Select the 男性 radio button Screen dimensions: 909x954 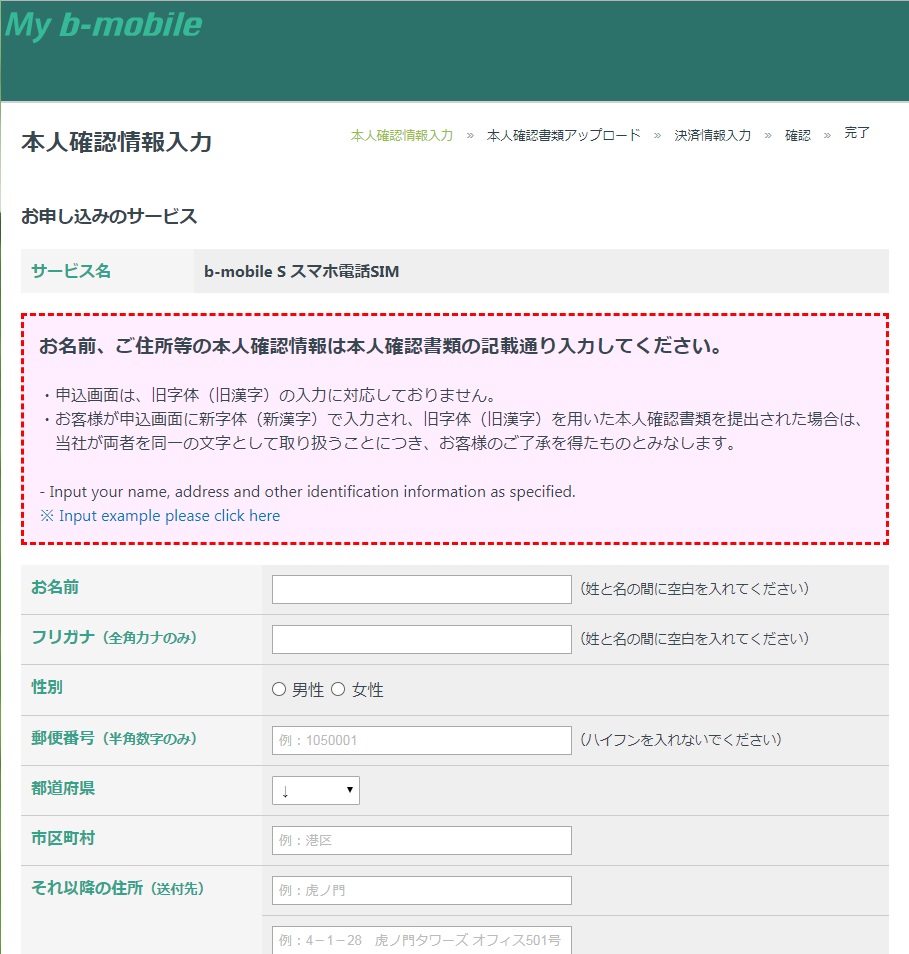279,689
